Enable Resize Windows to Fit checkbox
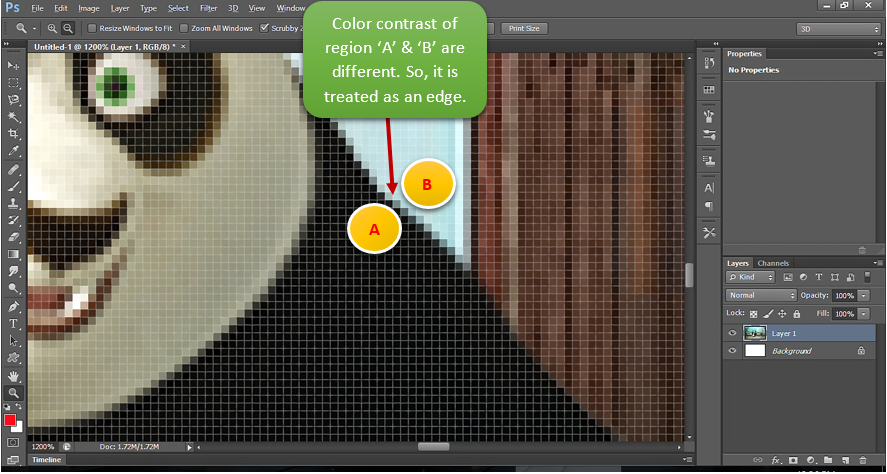This screenshot has width=887, height=474. [x=92, y=28]
